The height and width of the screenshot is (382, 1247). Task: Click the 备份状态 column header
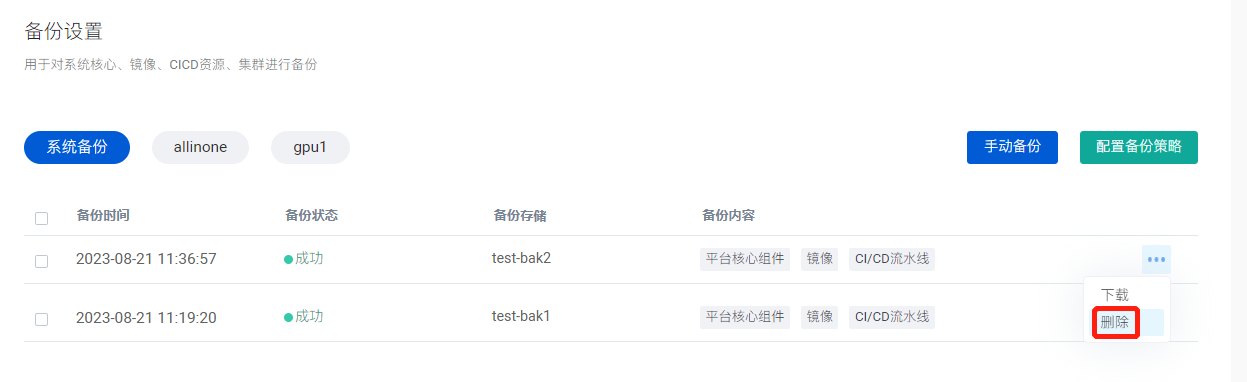pyautogui.click(x=311, y=215)
